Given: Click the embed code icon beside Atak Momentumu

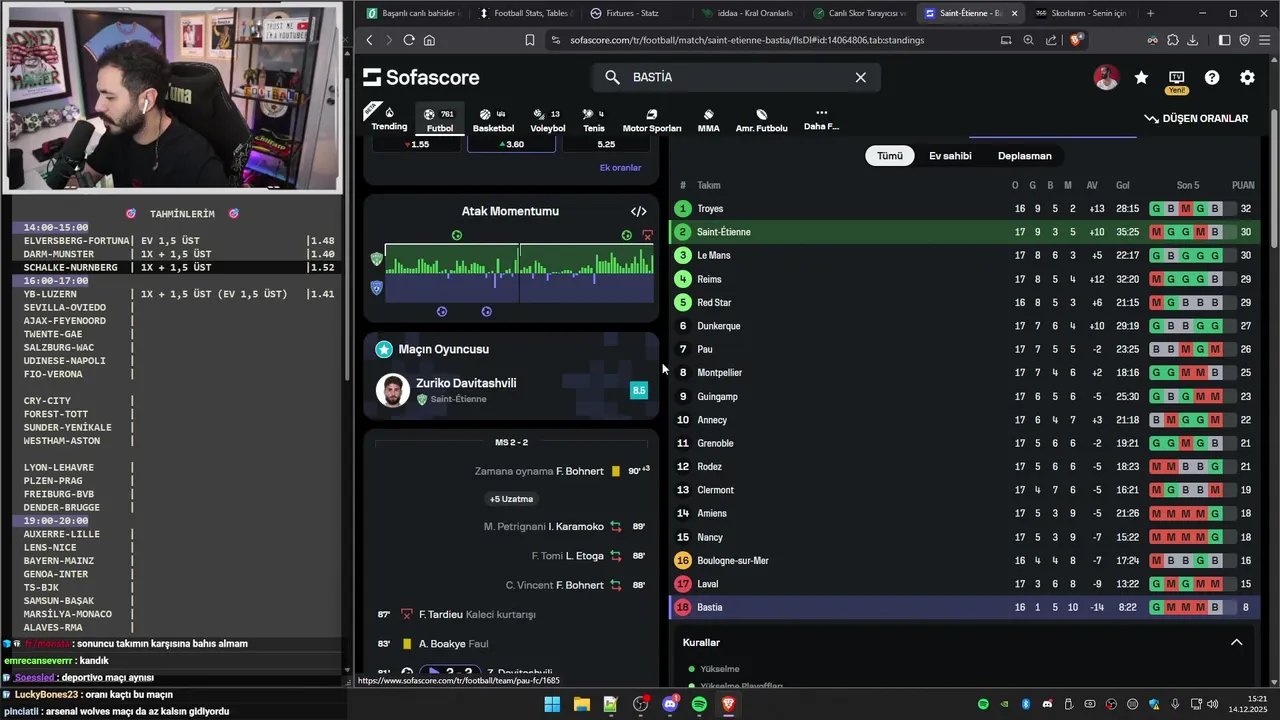Looking at the screenshot, I should pos(639,211).
